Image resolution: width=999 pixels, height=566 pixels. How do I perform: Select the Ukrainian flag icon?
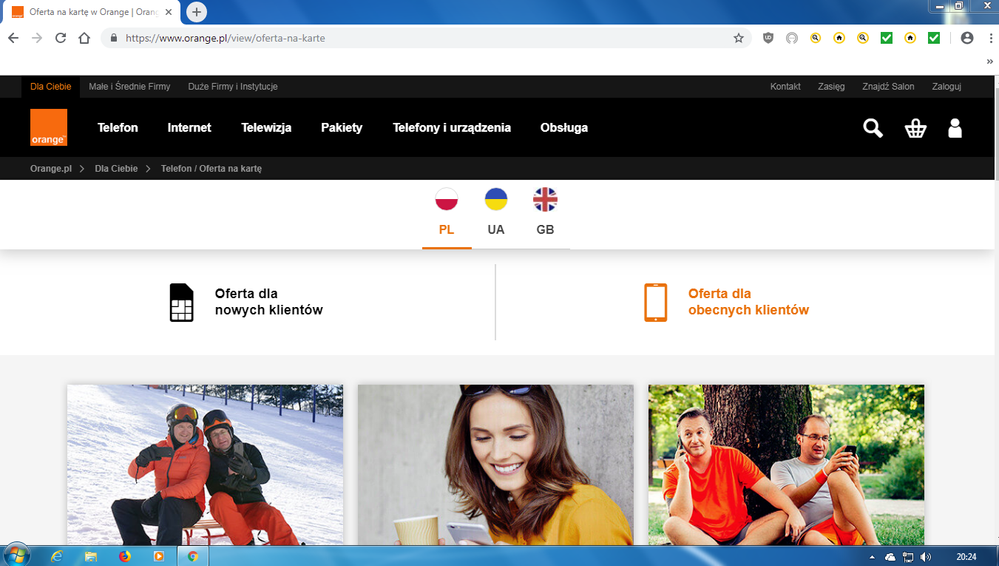[x=496, y=200]
